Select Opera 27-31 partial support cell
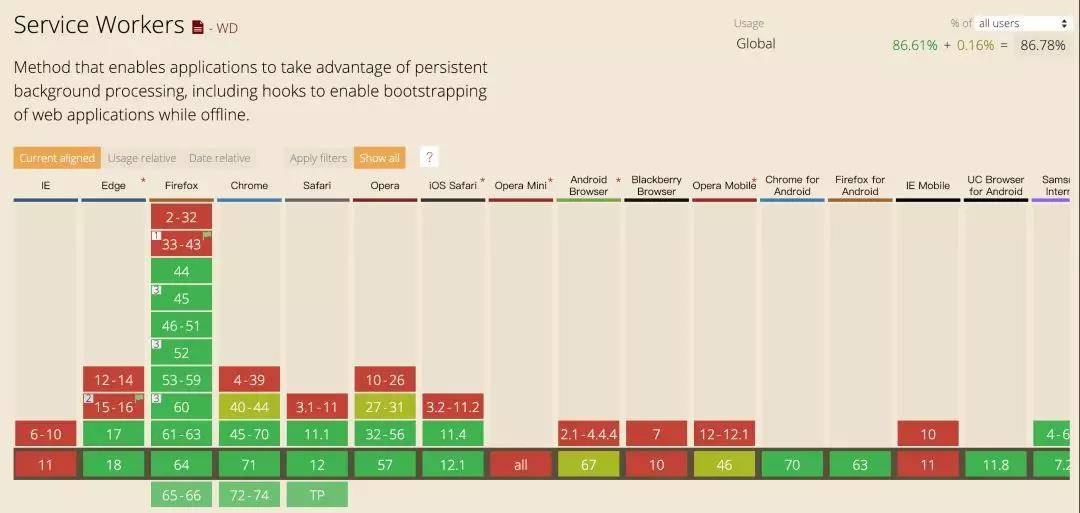The width and height of the screenshot is (1080, 513). (385, 407)
